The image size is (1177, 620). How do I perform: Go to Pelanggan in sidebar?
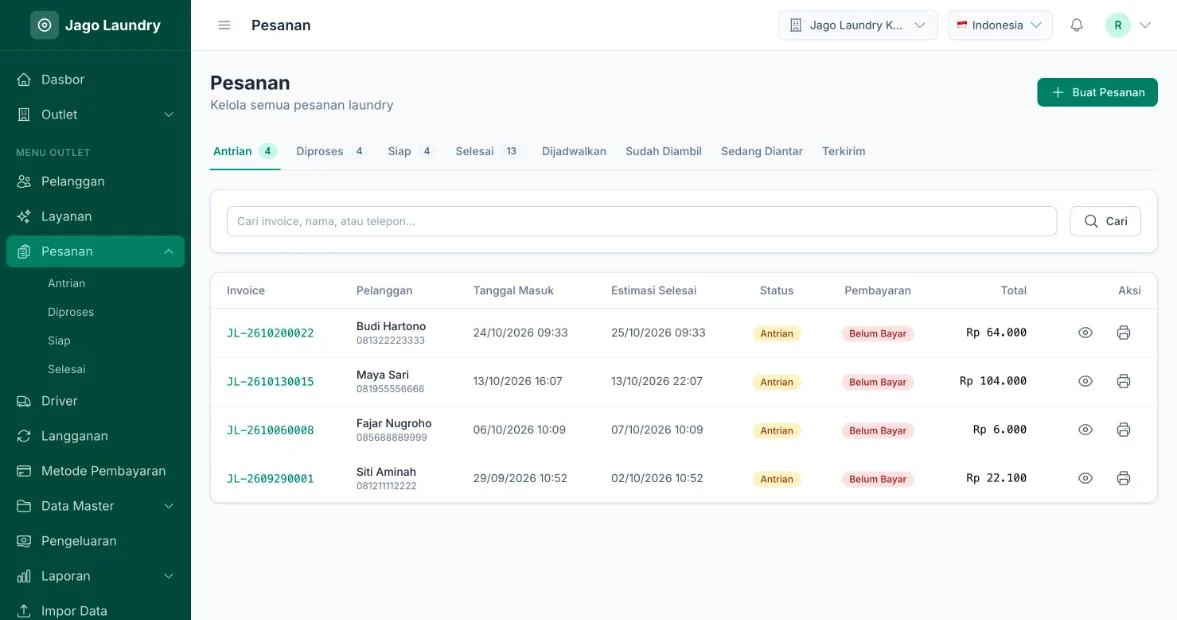pyautogui.click(x=95, y=182)
